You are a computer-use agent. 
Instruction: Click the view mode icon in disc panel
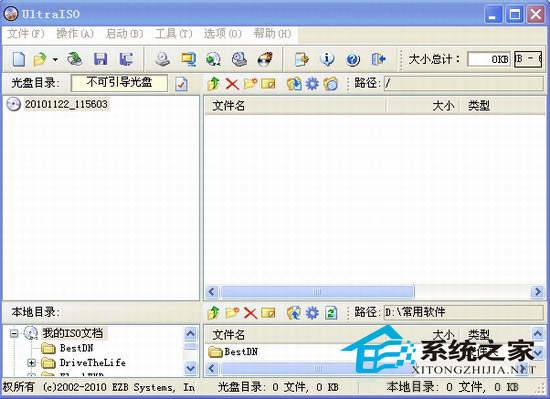[x=330, y=84]
